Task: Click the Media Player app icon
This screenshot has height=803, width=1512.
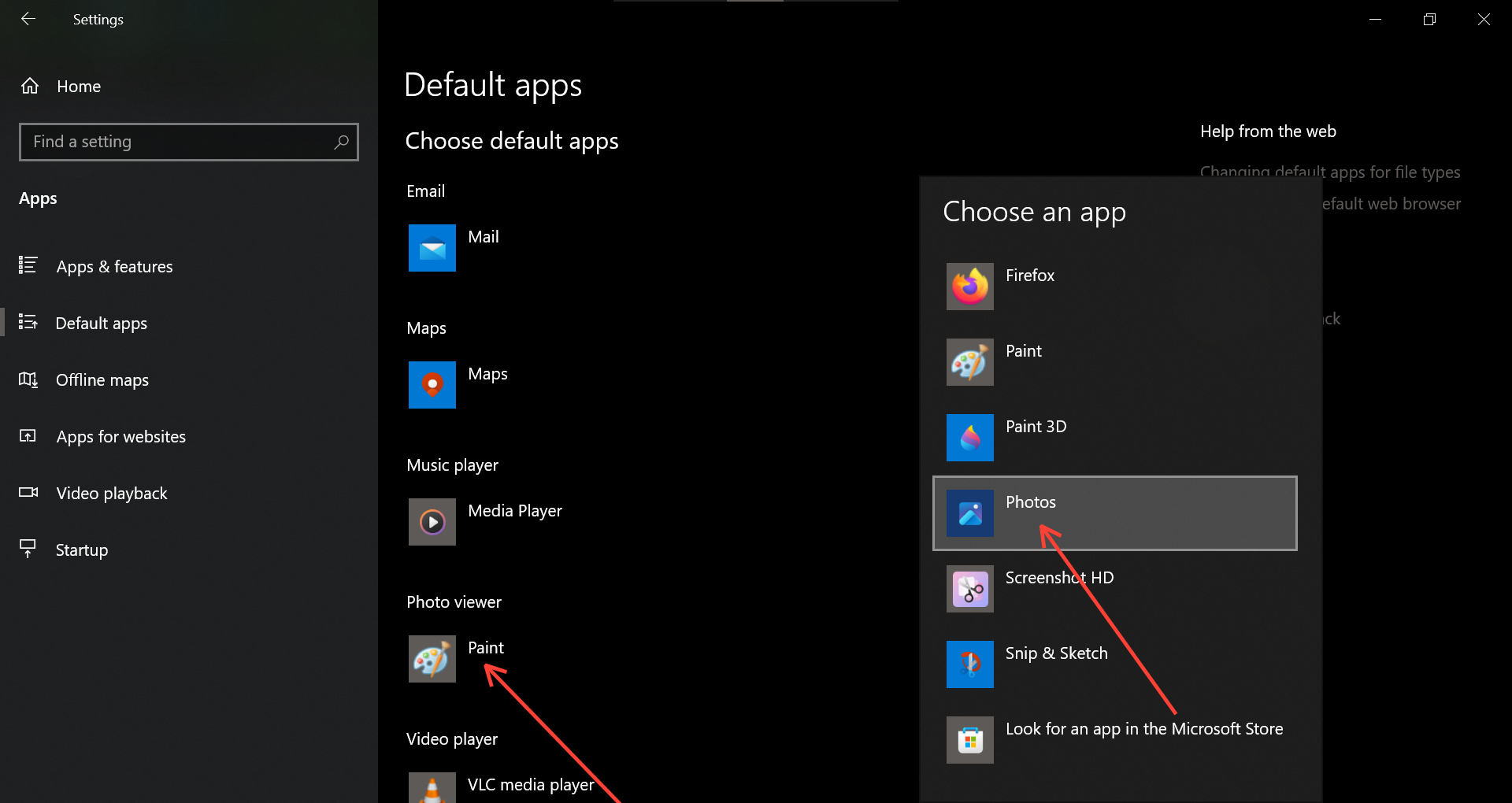Action: [x=432, y=522]
